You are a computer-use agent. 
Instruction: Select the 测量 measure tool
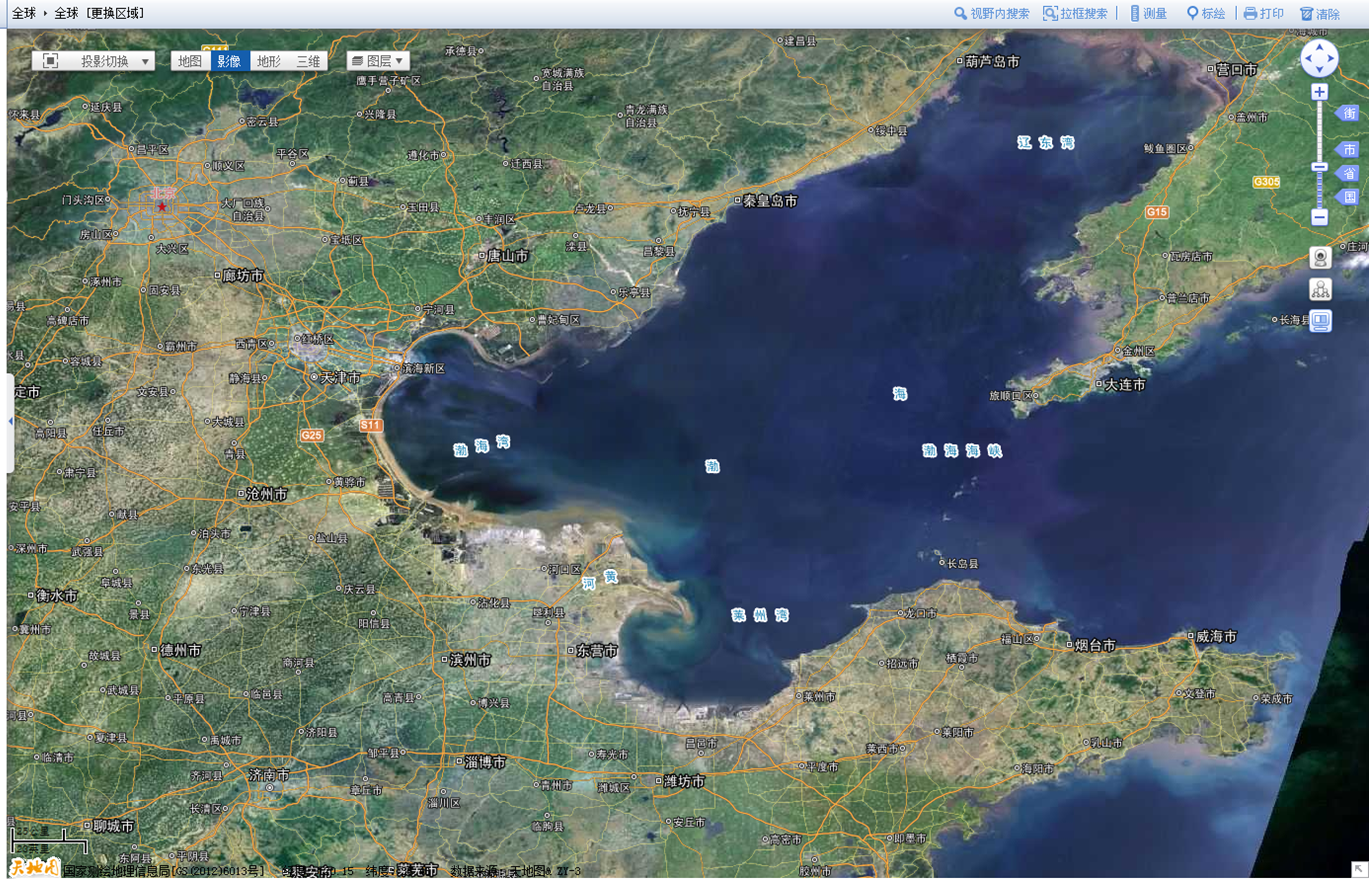1148,14
